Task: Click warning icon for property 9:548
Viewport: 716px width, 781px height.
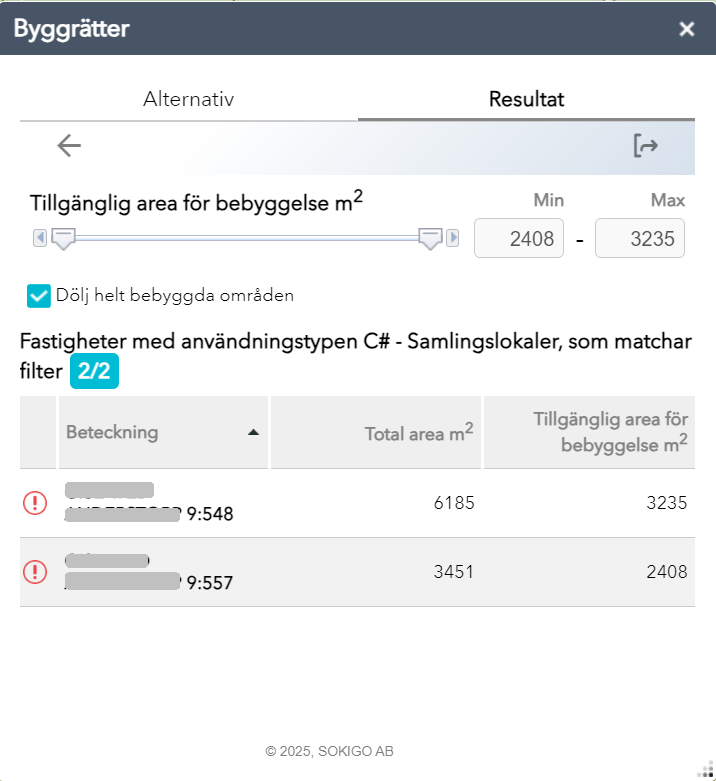Action: (35, 503)
